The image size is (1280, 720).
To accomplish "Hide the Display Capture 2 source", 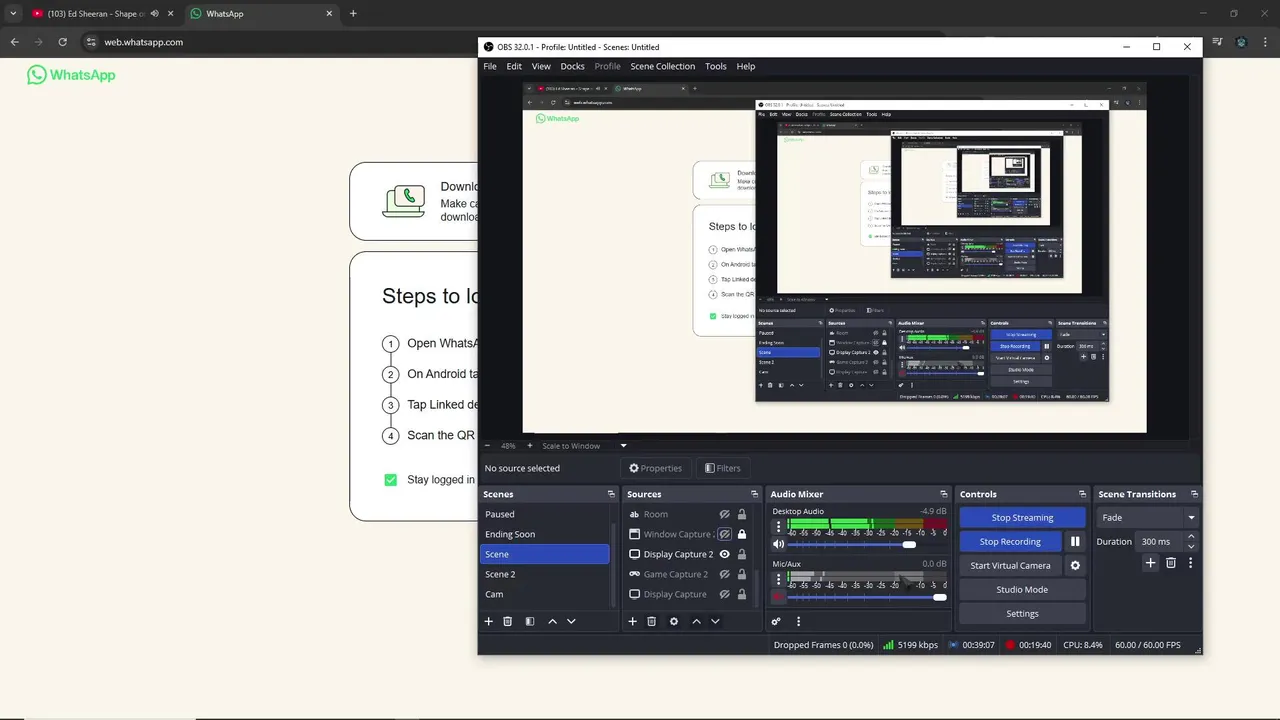I will click(724, 554).
